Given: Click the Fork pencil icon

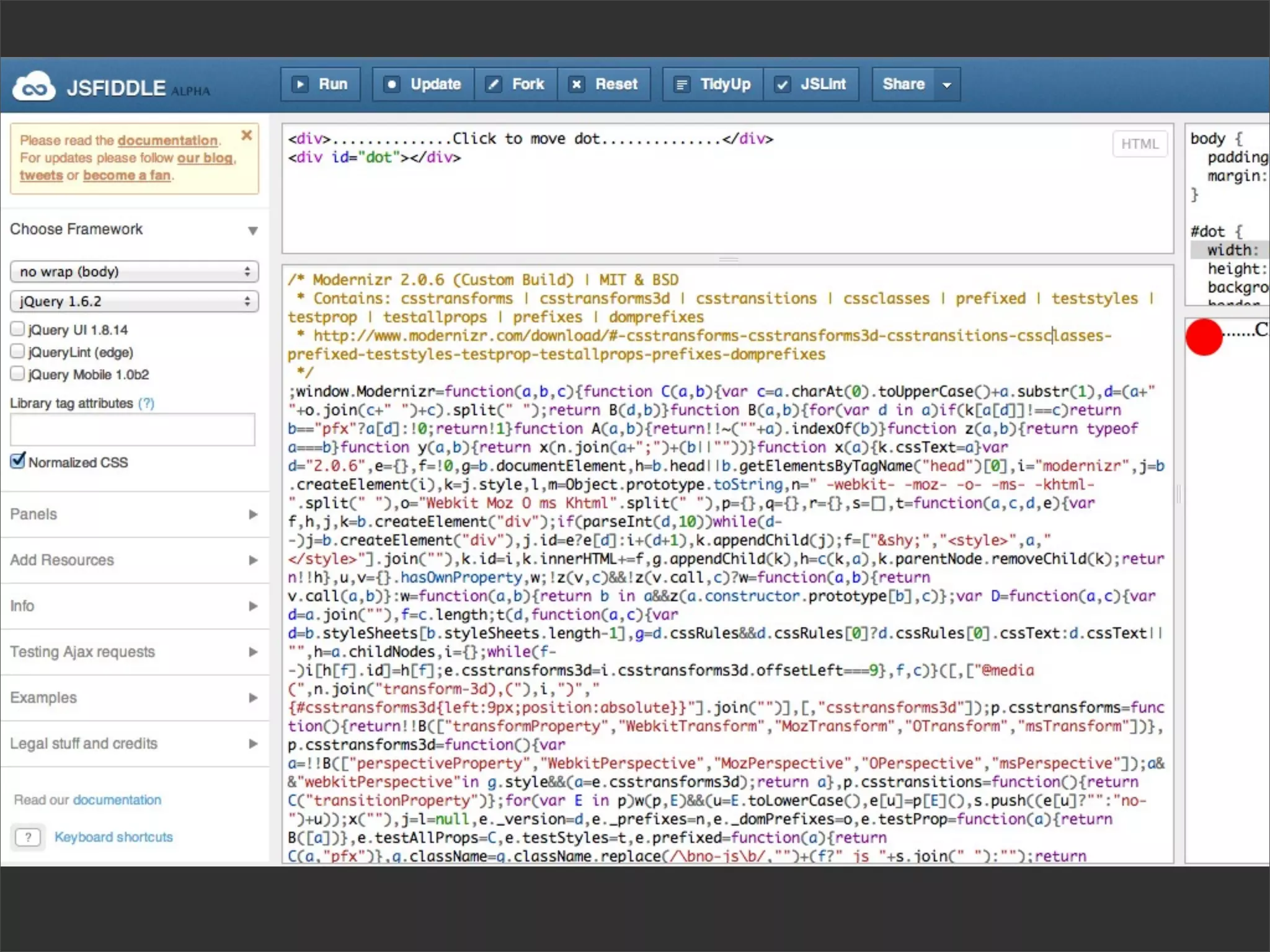Looking at the screenshot, I should tap(494, 84).
